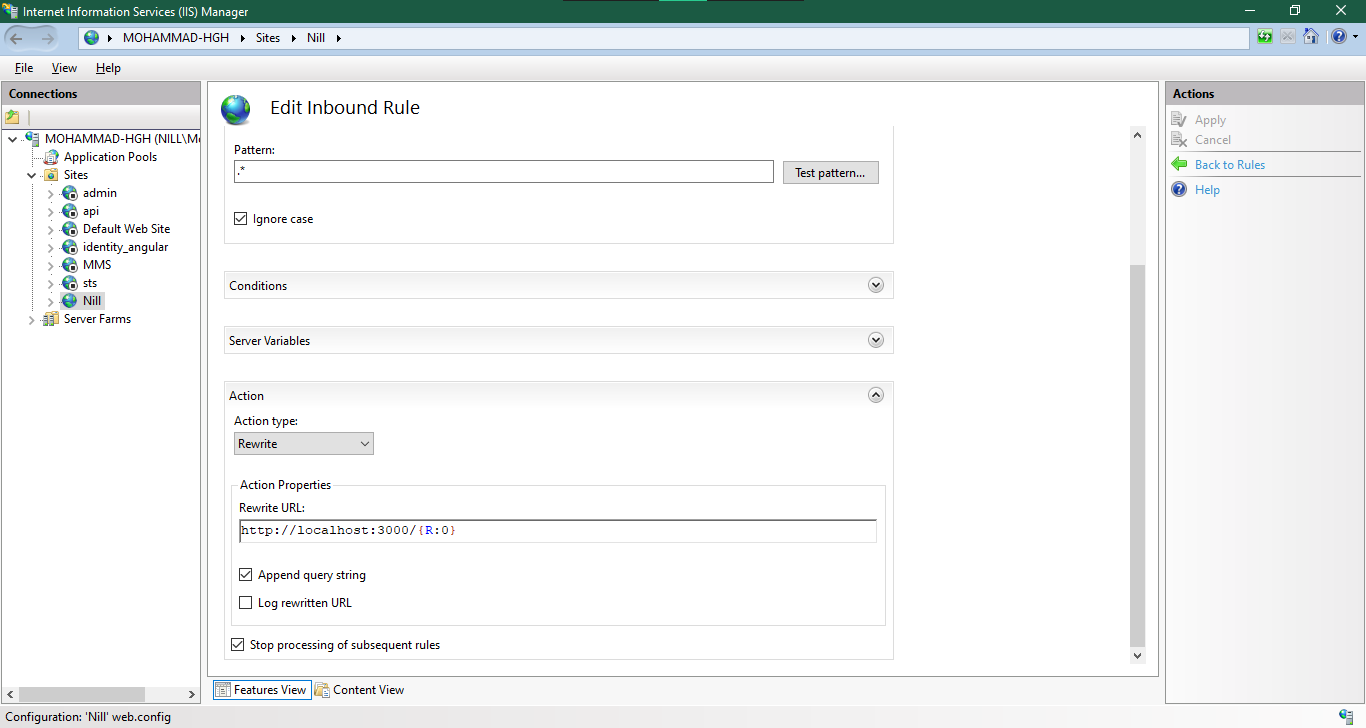Select identity_angular site globe icon
Screen dimensions: 1366x728
click(x=70, y=247)
